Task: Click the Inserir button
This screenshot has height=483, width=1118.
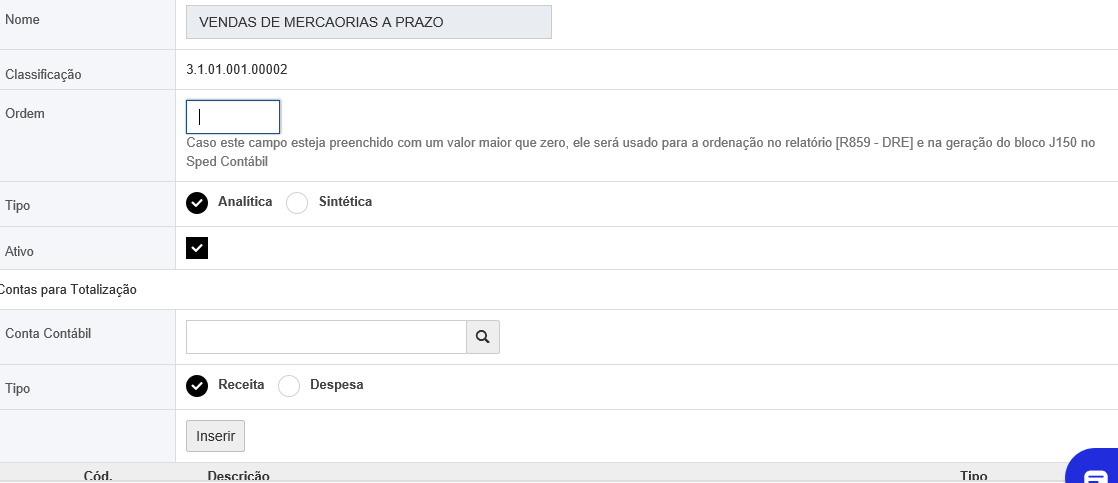Action: [215, 436]
